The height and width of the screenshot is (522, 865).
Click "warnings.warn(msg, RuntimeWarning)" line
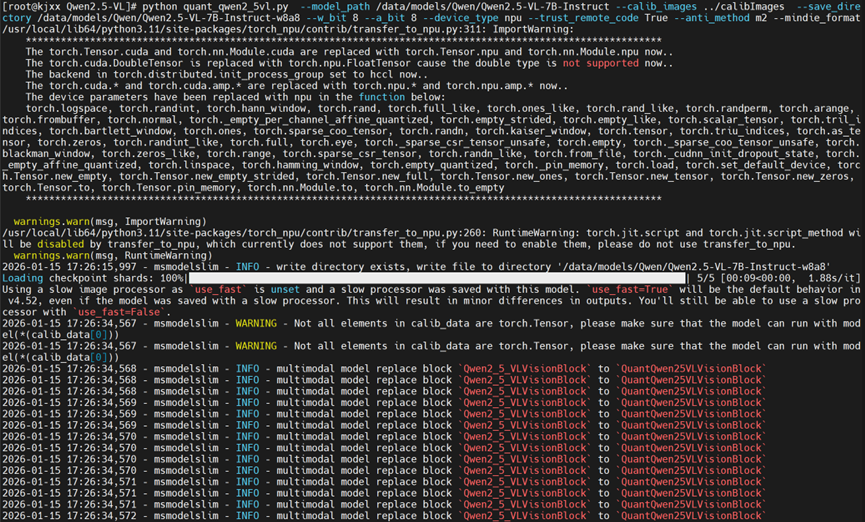tap(113, 255)
